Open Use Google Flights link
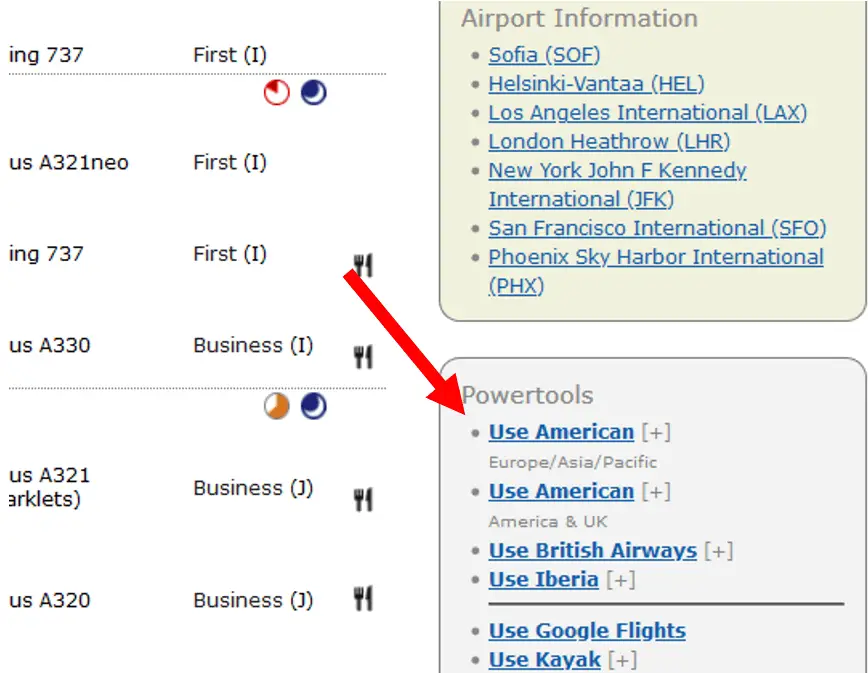Screen dimensions: 868x673 (x=587, y=631)
